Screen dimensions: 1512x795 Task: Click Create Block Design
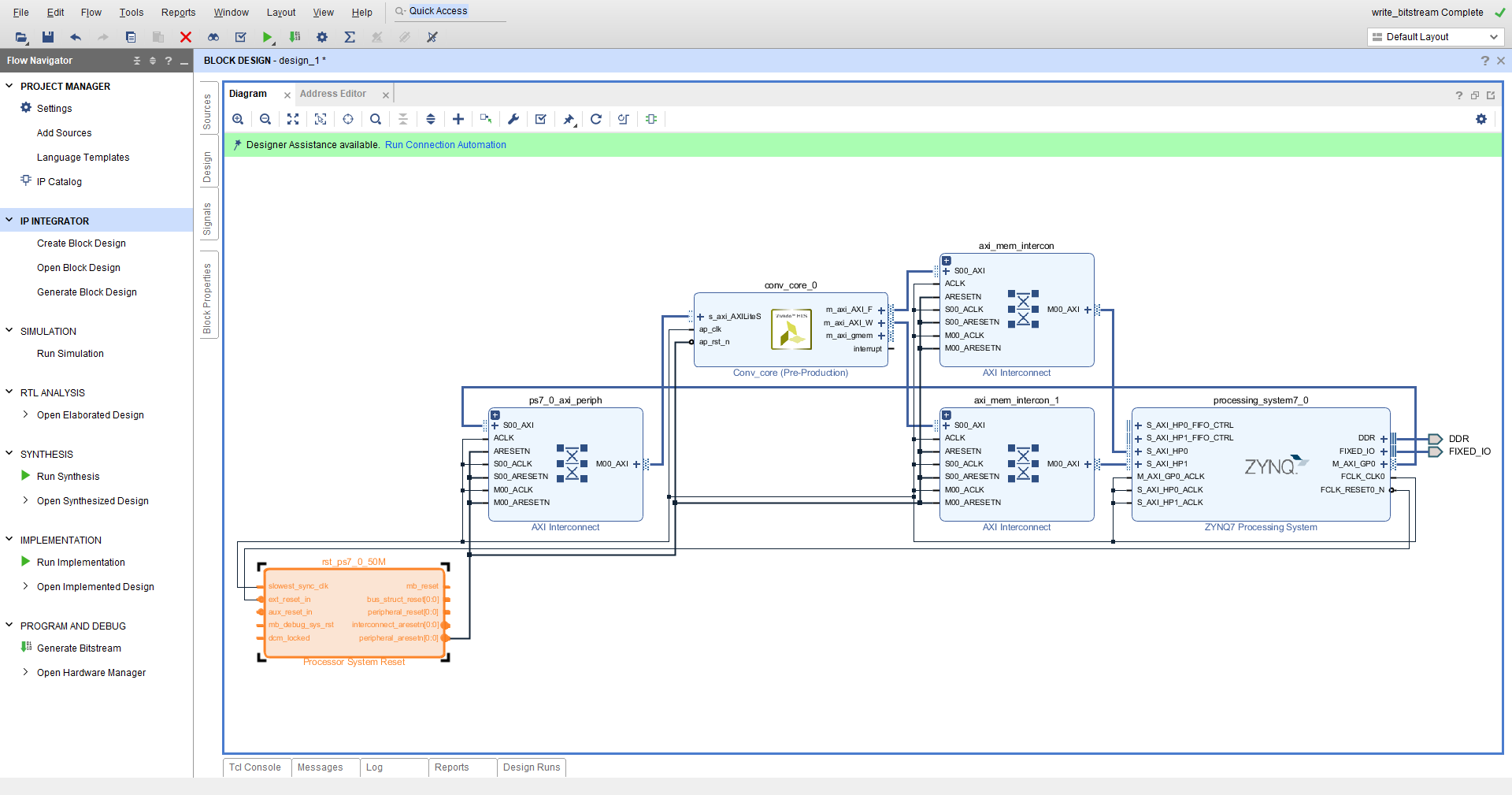click(81, 243)
